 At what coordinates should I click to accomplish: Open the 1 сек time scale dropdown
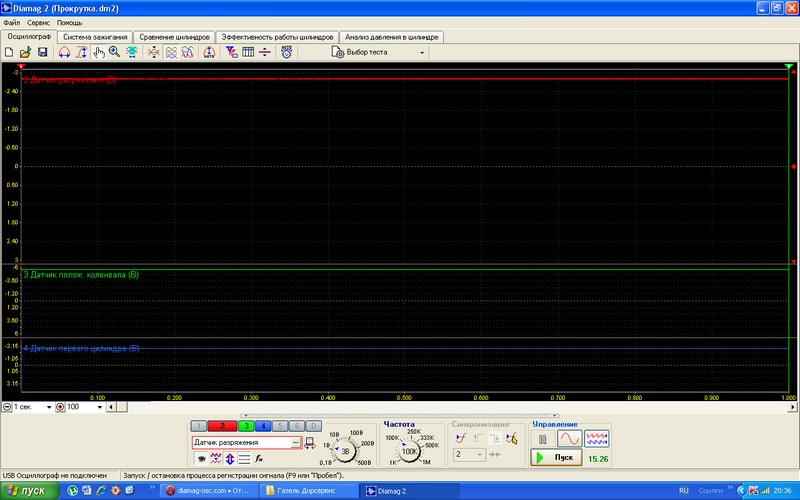(49, 407)
